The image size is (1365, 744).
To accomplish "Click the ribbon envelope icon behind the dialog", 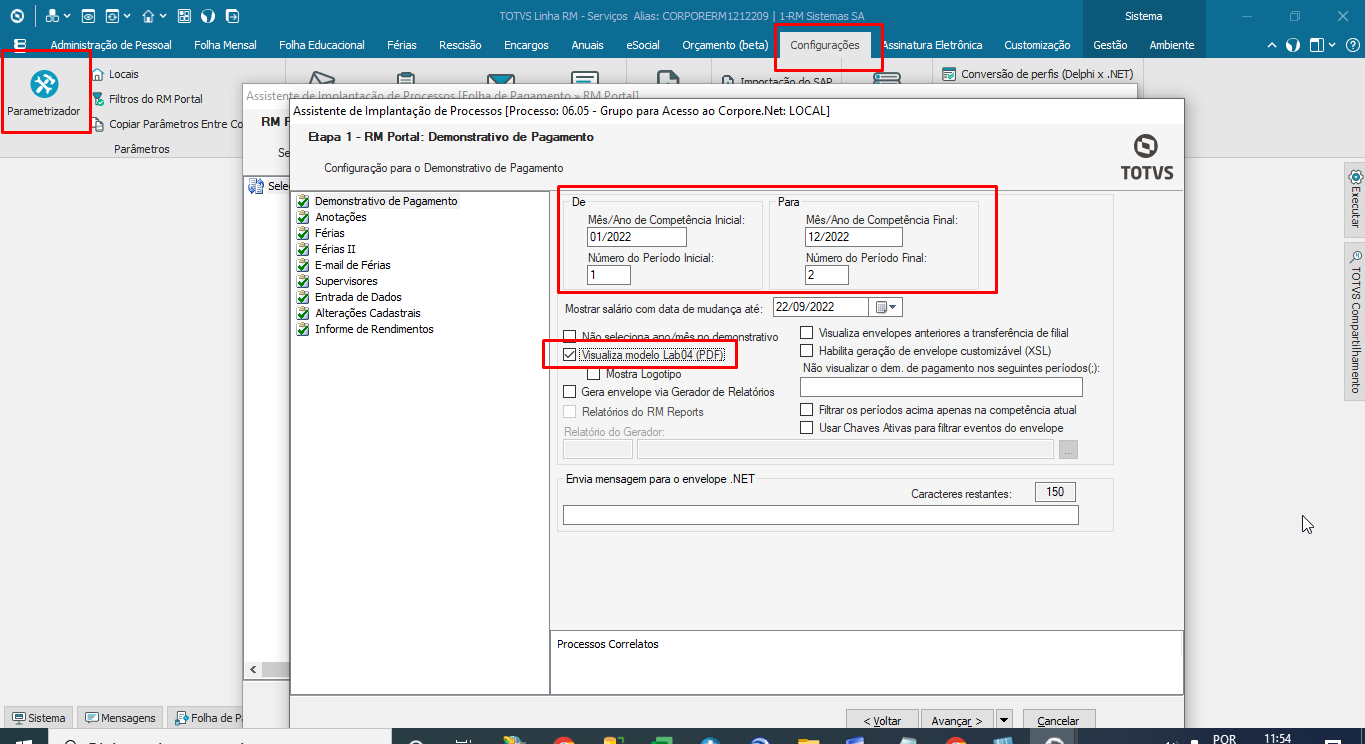I will tap(500, 80).
